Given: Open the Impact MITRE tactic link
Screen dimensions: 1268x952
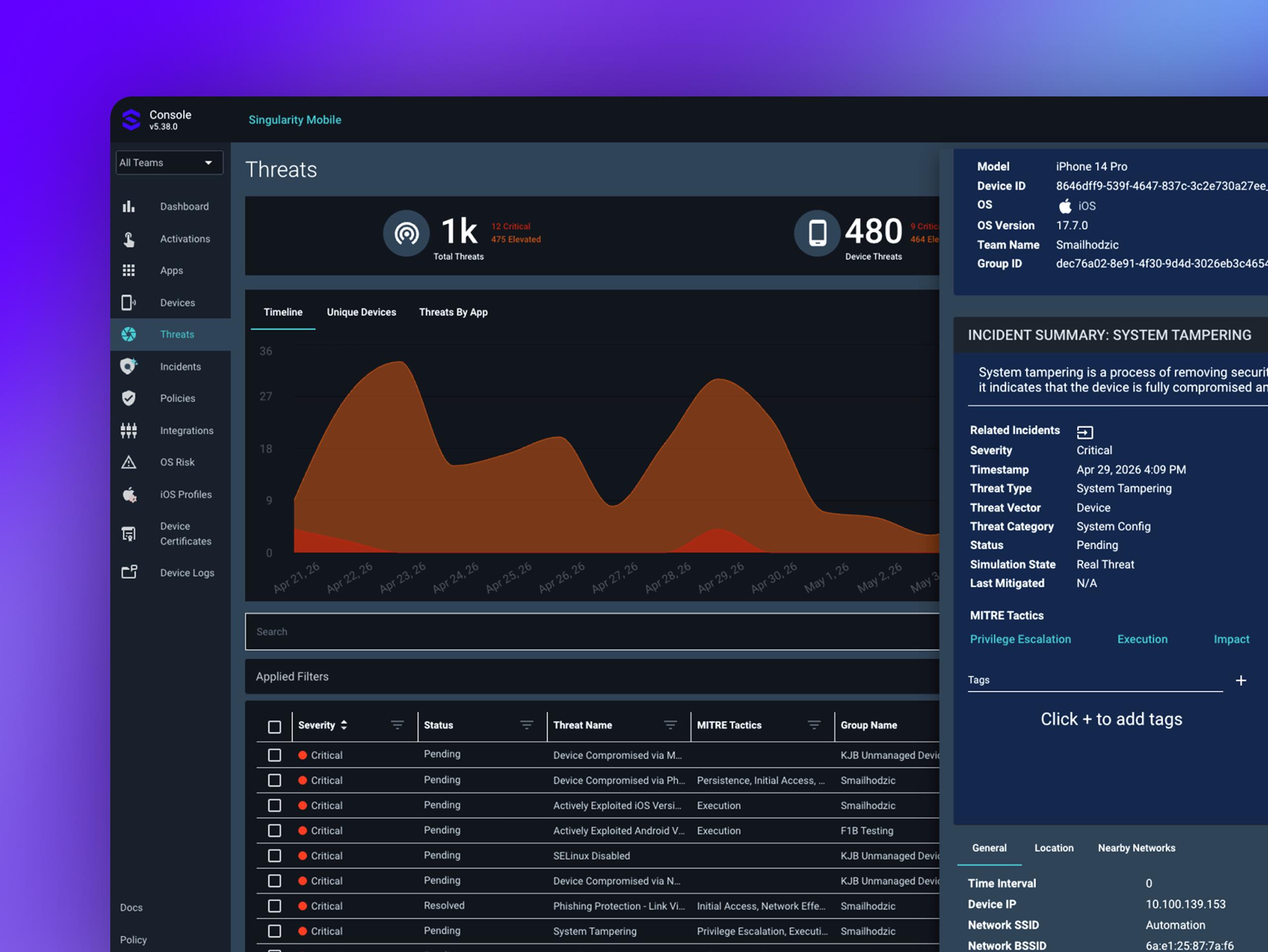Looking at the screenshot, I should [x=1231, y=639].
